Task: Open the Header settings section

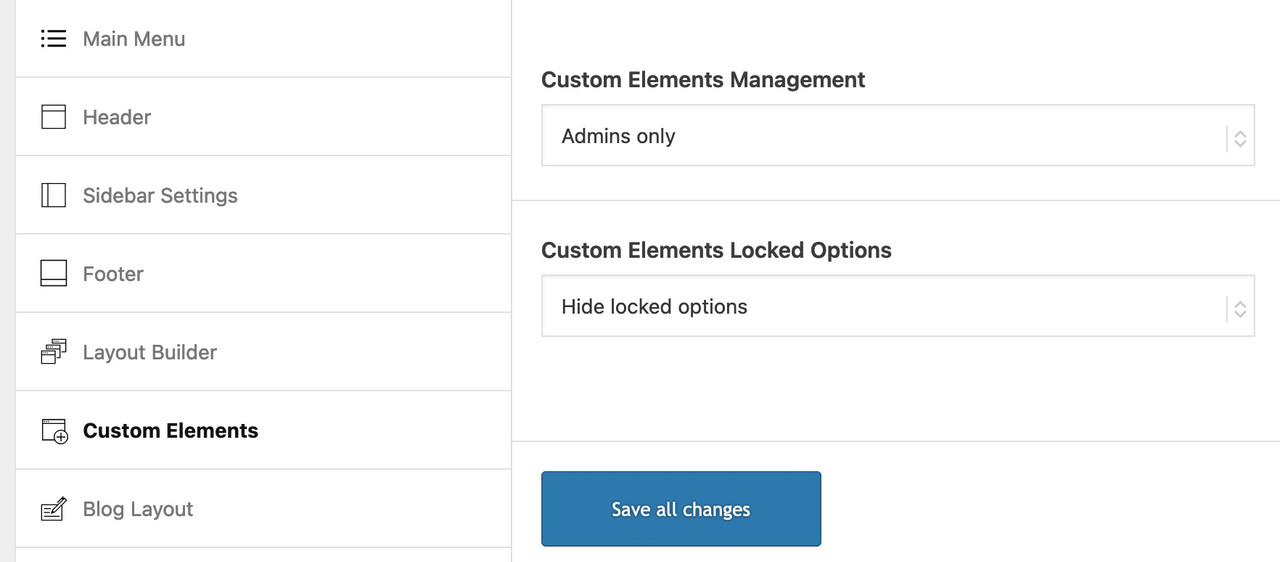Action: pos(263,117)
